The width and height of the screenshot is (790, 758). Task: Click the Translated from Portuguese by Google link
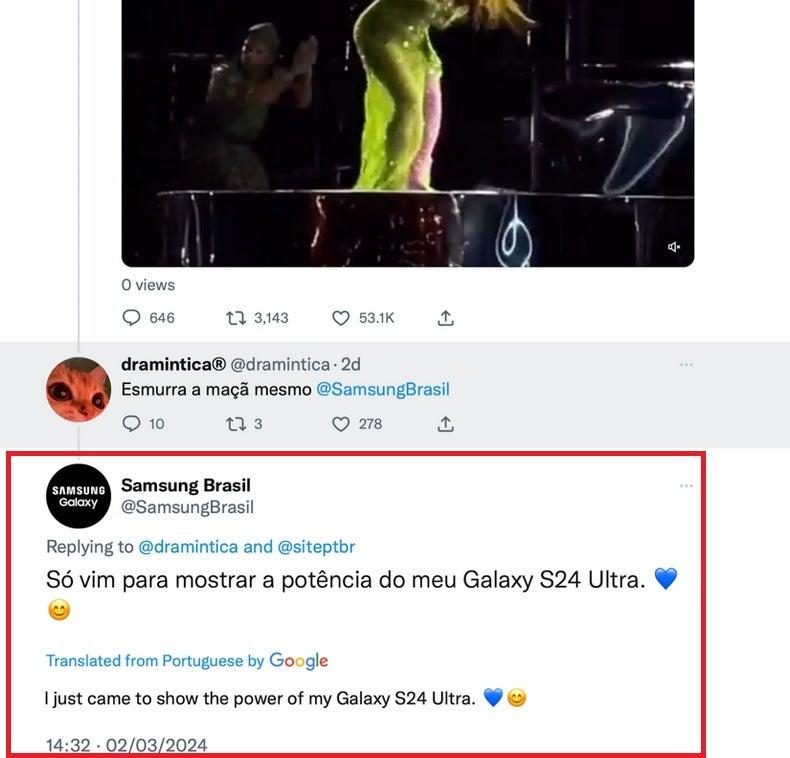pyautogui.click(x=187, y=661)
